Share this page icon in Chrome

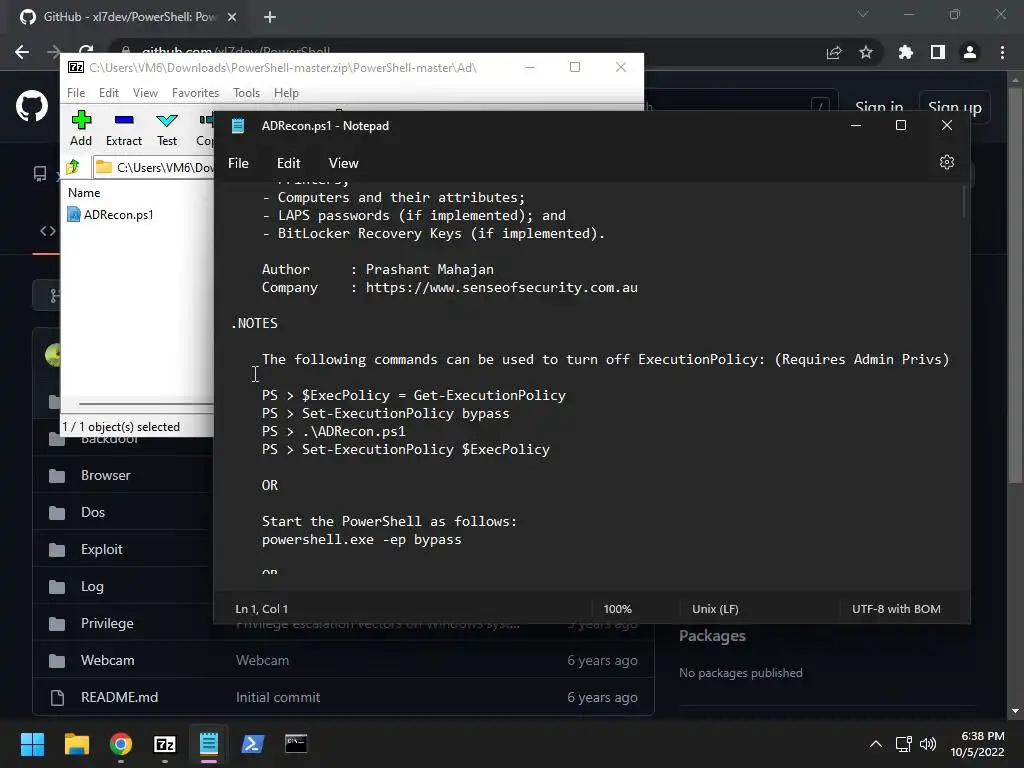834,53
